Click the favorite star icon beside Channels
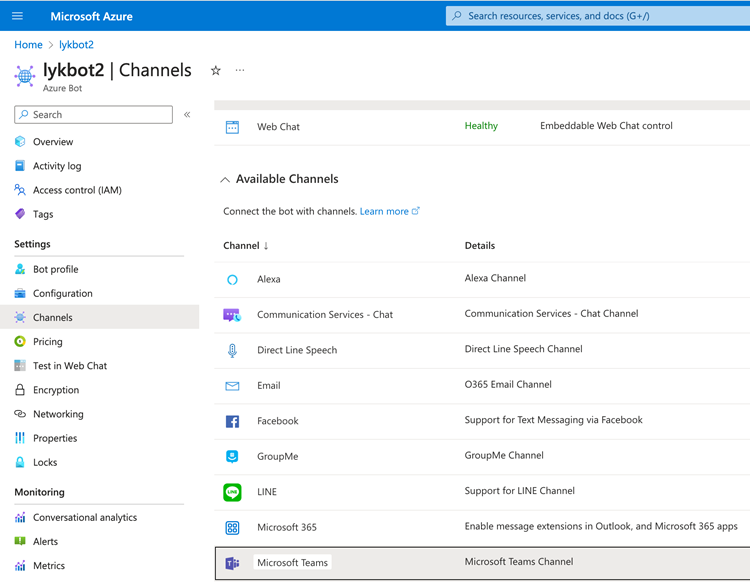 click(215, 71)
